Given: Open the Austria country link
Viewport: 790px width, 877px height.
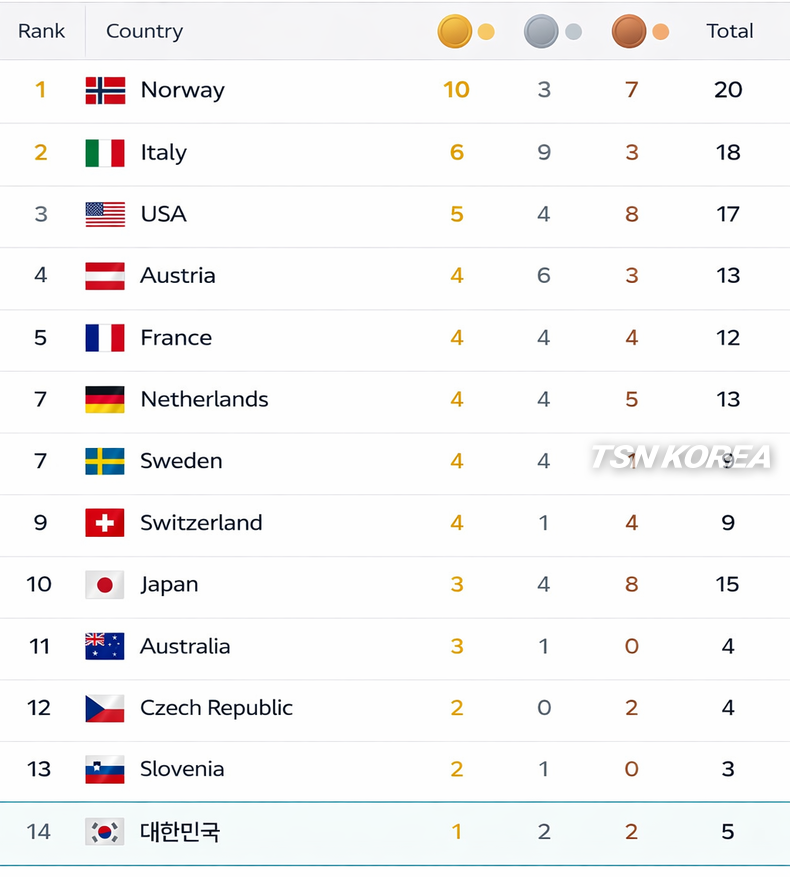Looking at the screenshot, I should 178,276.
